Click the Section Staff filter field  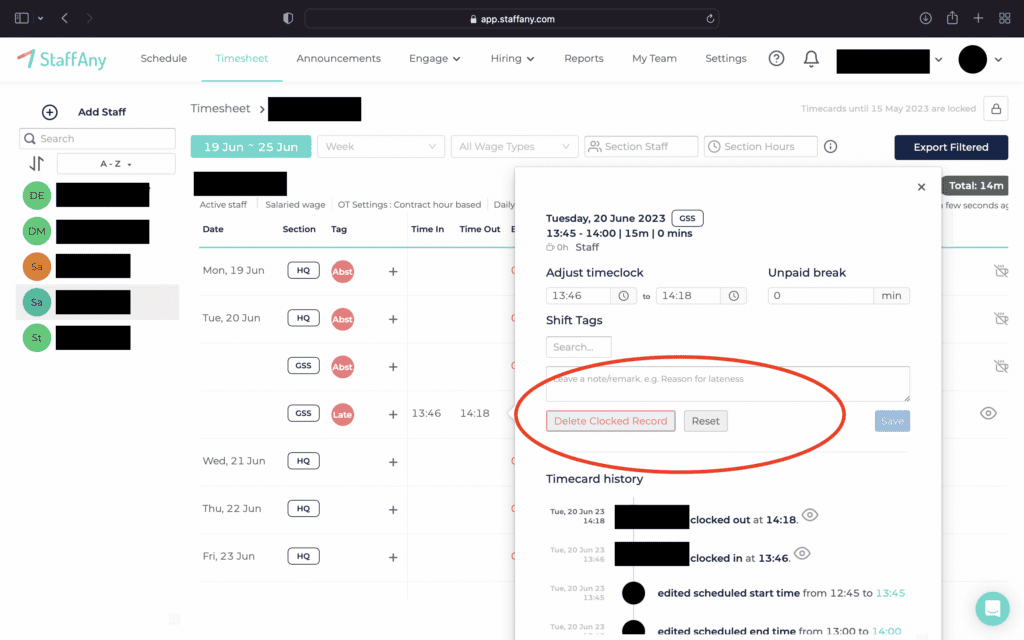point(641,146)
